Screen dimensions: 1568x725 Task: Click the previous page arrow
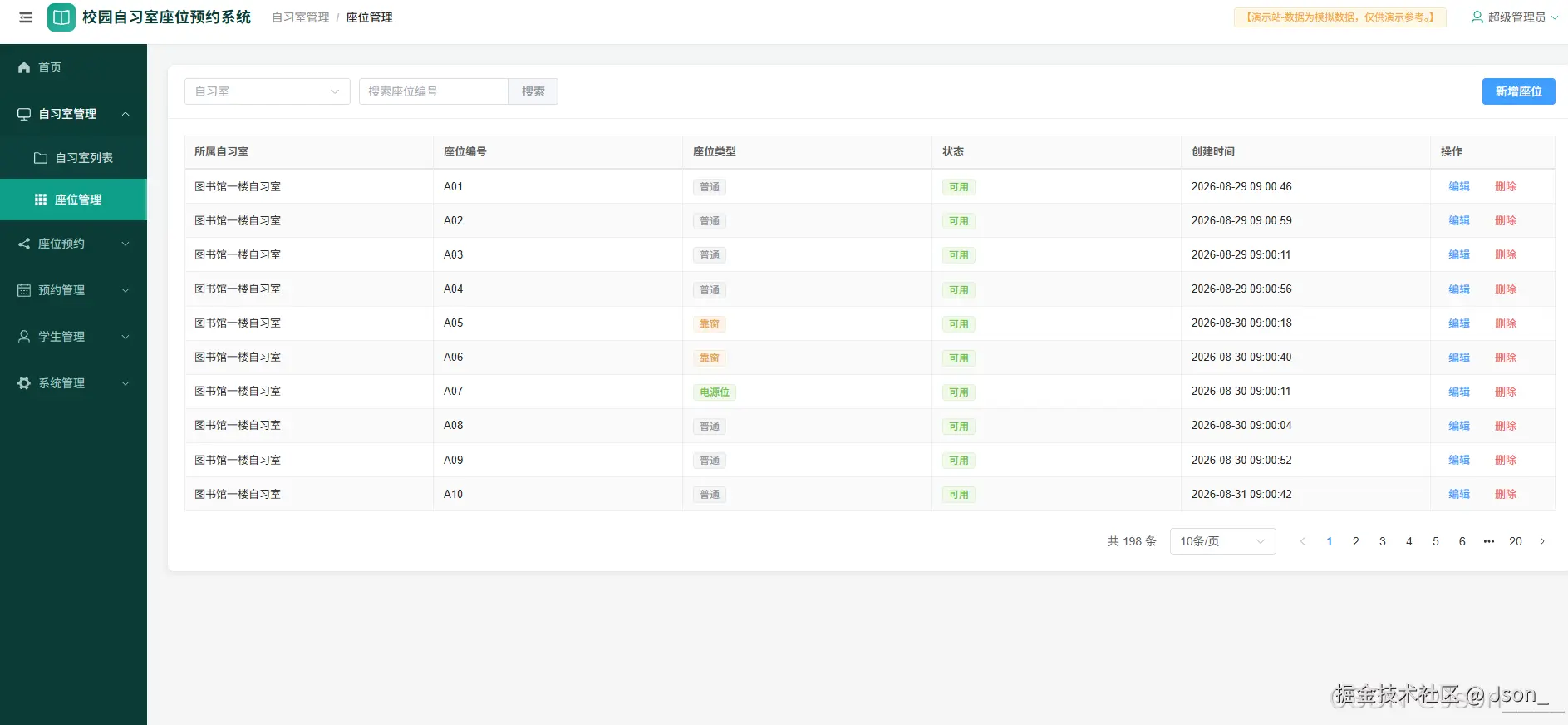coord(1303,541)
